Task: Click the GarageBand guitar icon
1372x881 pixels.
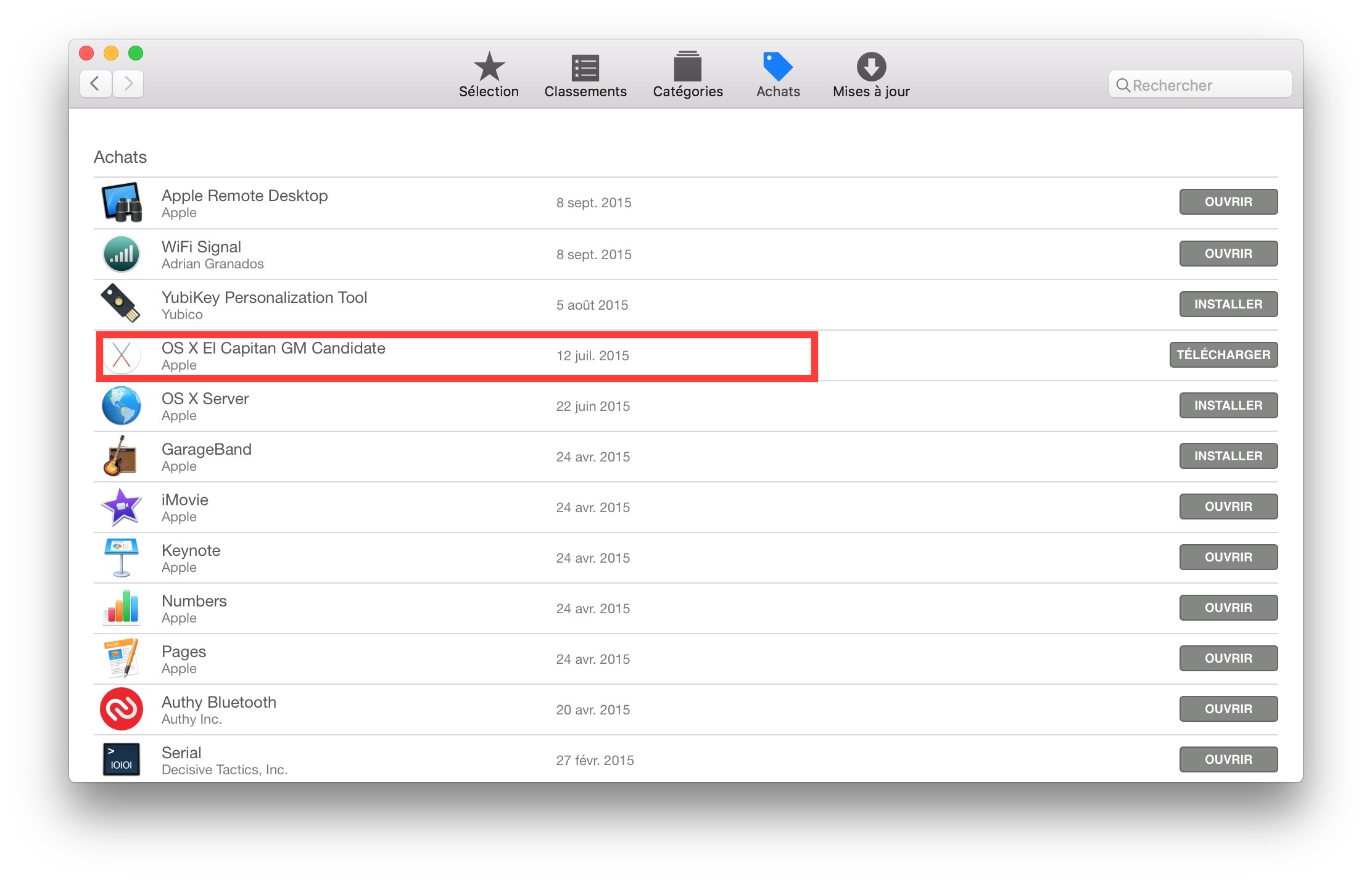Action: [x=120, y=457]
